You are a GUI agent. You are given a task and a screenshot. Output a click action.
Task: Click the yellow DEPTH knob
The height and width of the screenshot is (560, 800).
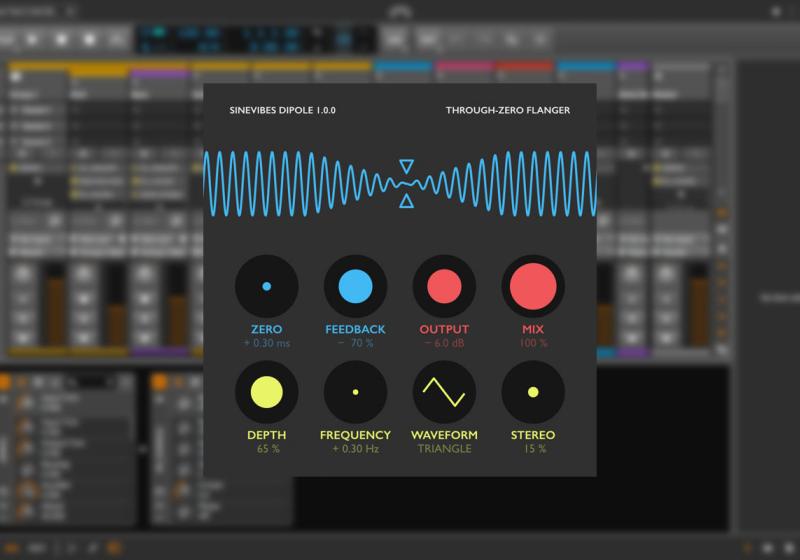coord(266,392)
